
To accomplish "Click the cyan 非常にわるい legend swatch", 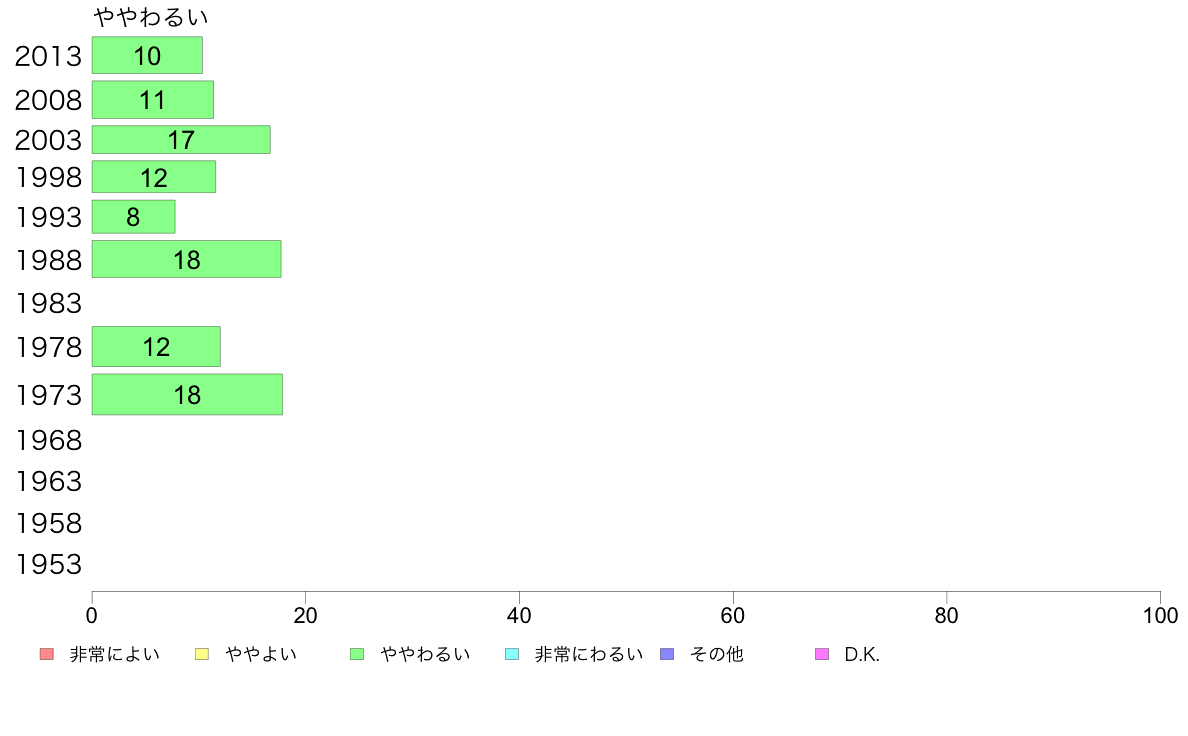I will pyautogui.click(x=512, y=654).
